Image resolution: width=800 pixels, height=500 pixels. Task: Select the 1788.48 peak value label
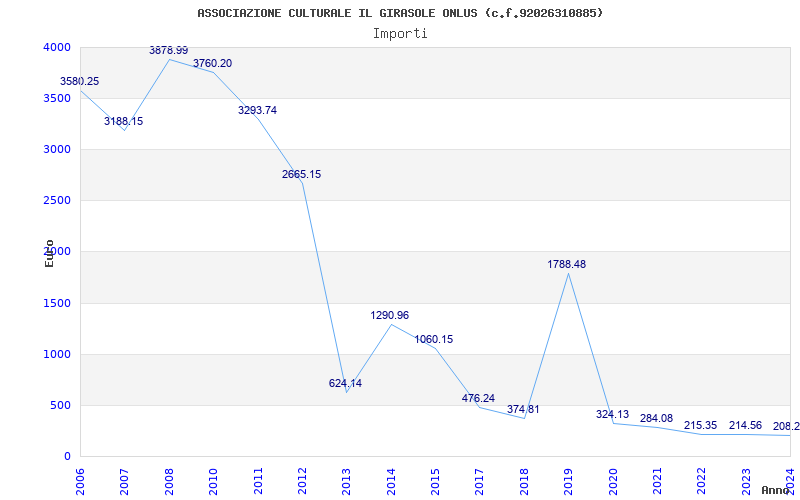pyautogui.click(x=567, y=264)
